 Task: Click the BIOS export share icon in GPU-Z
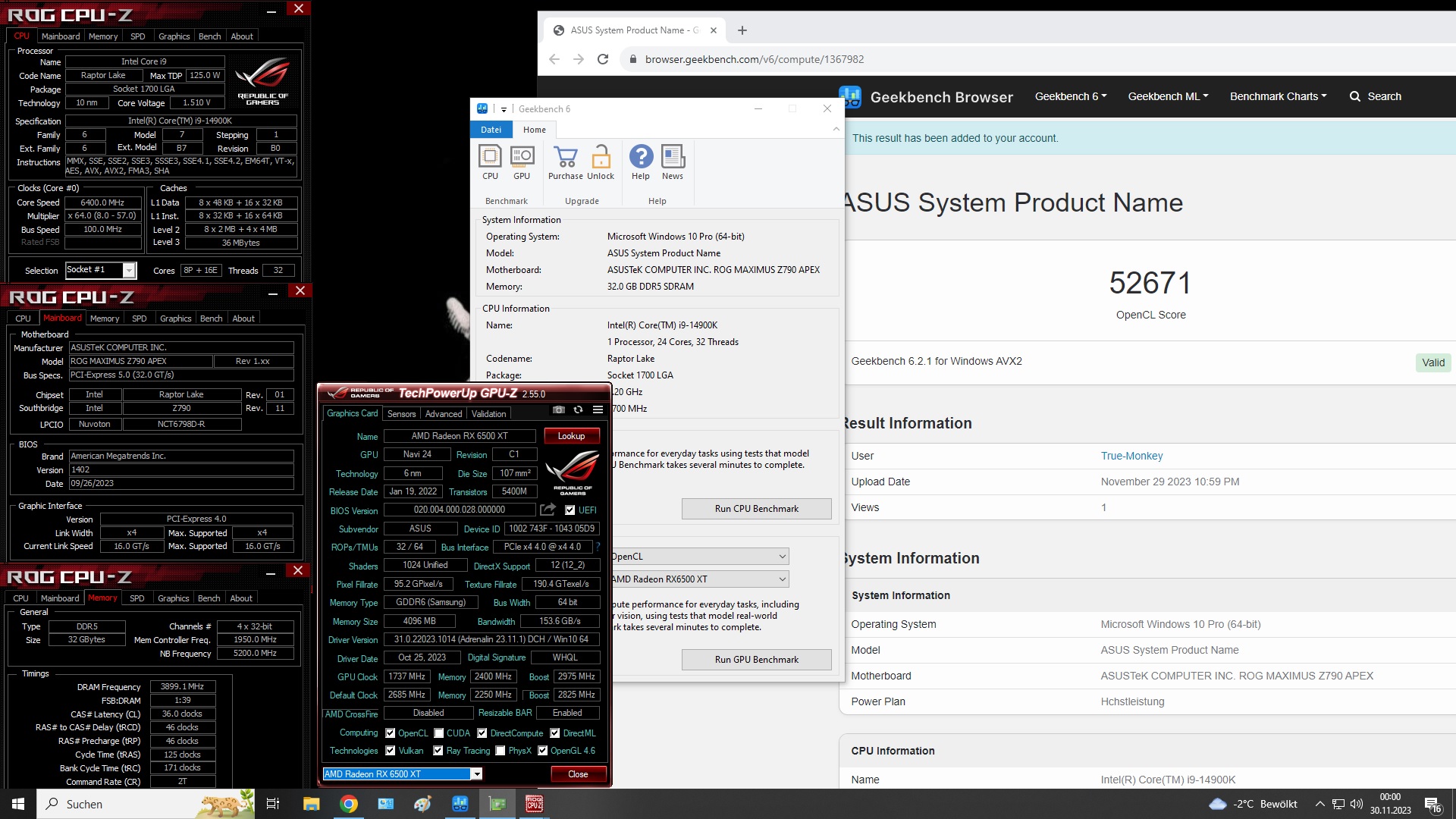point(548,510)
